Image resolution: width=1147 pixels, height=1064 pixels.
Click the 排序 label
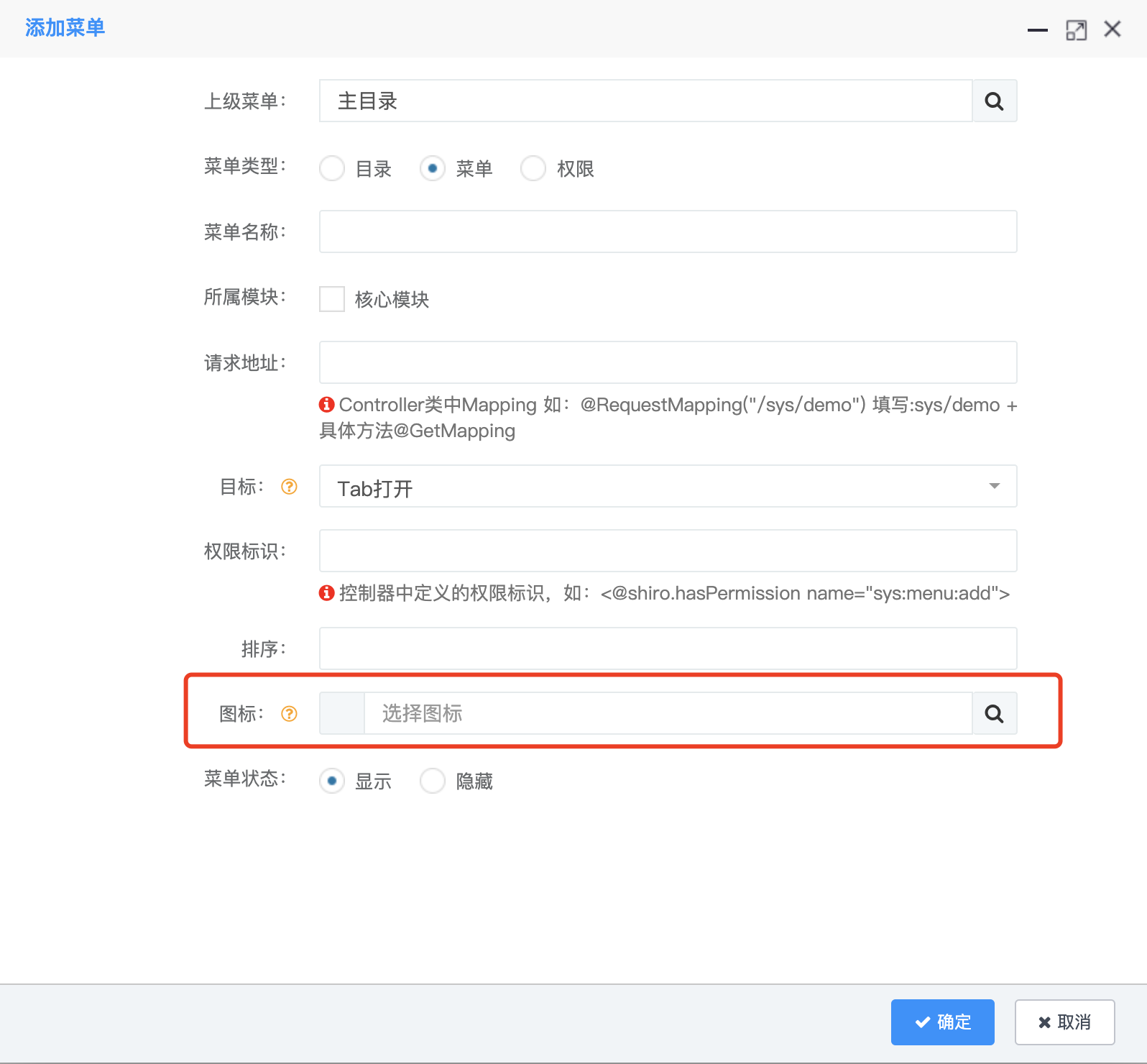(x=264, y=649)
